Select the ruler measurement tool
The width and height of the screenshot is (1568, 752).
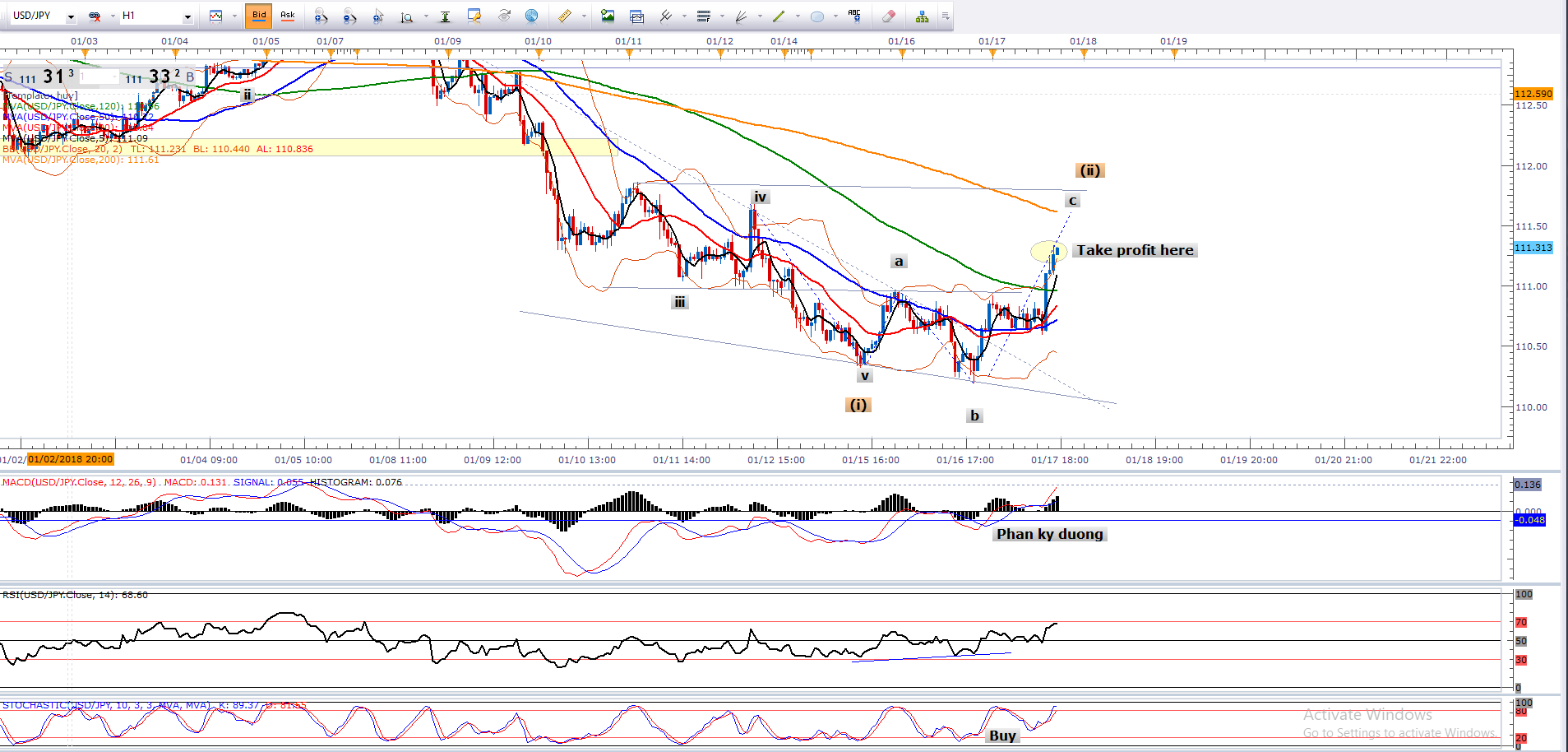coord(564,16)
